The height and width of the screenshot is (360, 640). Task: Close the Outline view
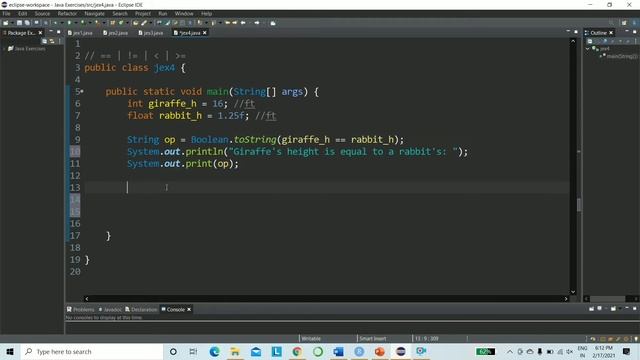point(611,33)
